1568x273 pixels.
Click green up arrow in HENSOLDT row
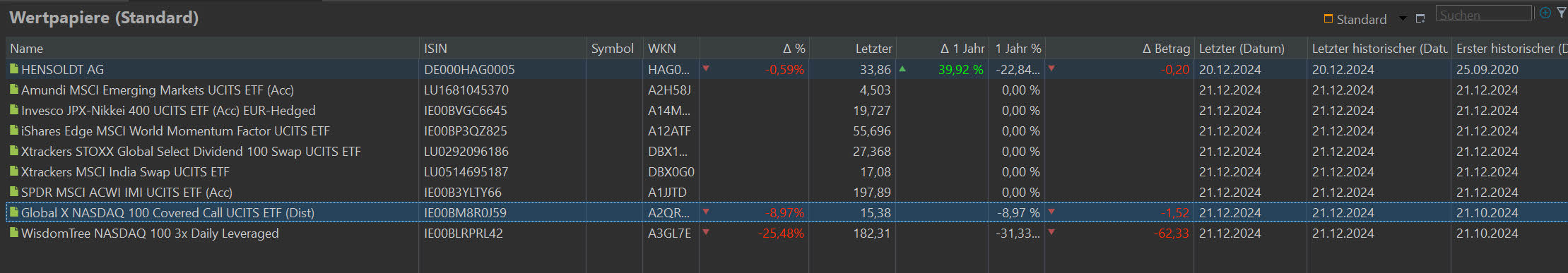902,69
